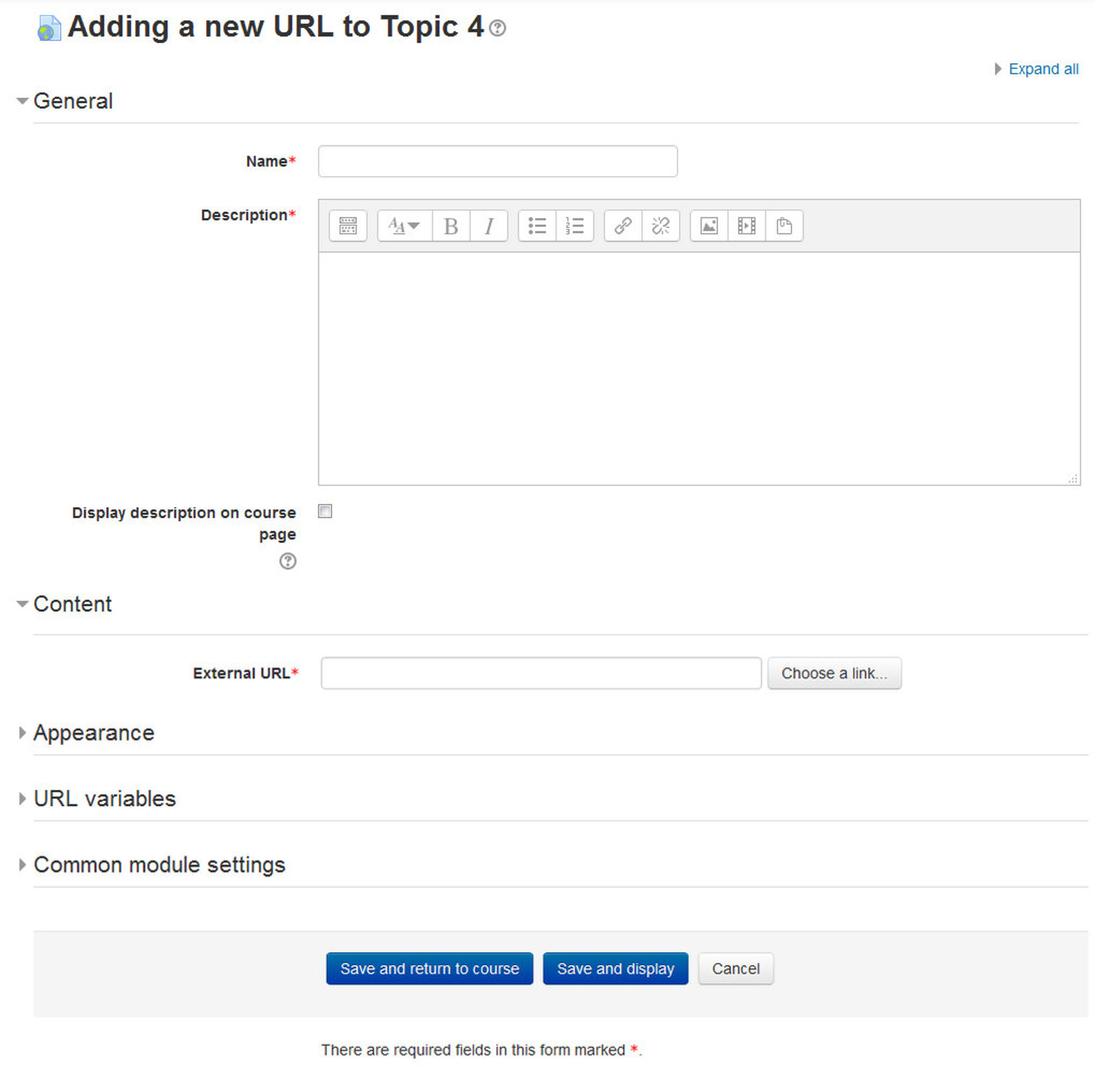Select the Insert link tool
The height and width of the screenshot is (1092, 1095).
point(623,226)
